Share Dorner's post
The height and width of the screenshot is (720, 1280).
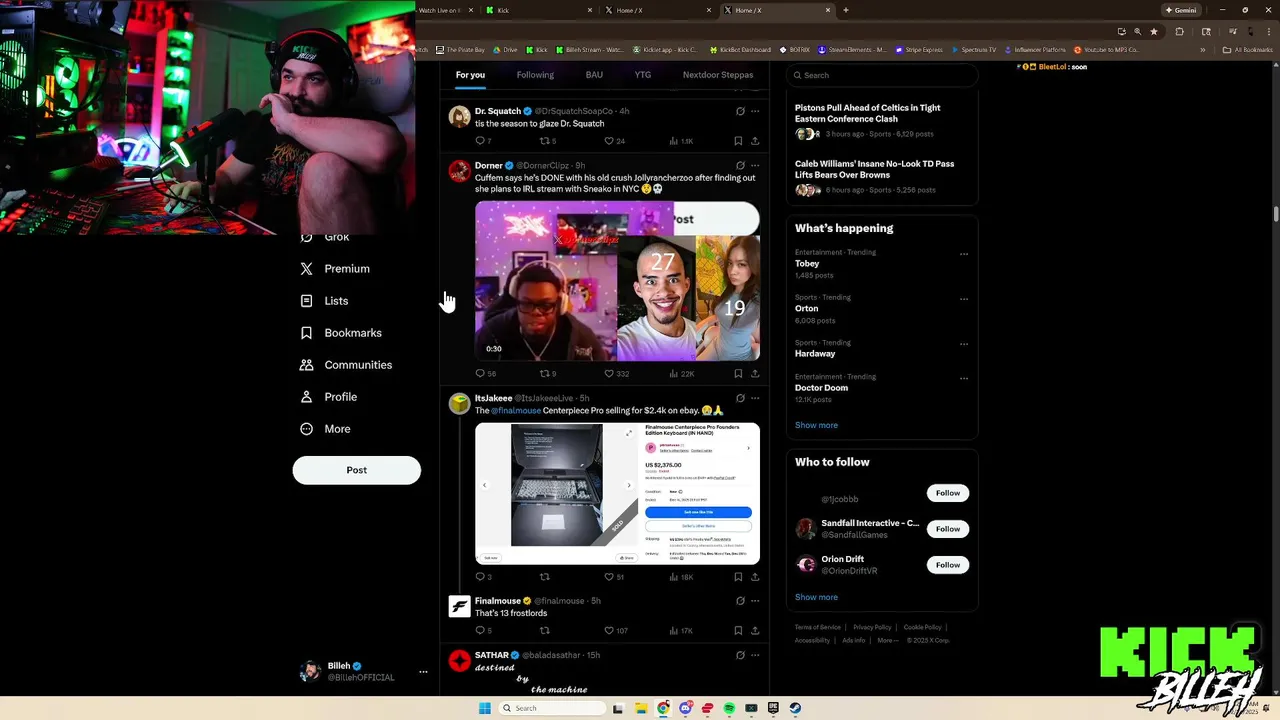755,374
